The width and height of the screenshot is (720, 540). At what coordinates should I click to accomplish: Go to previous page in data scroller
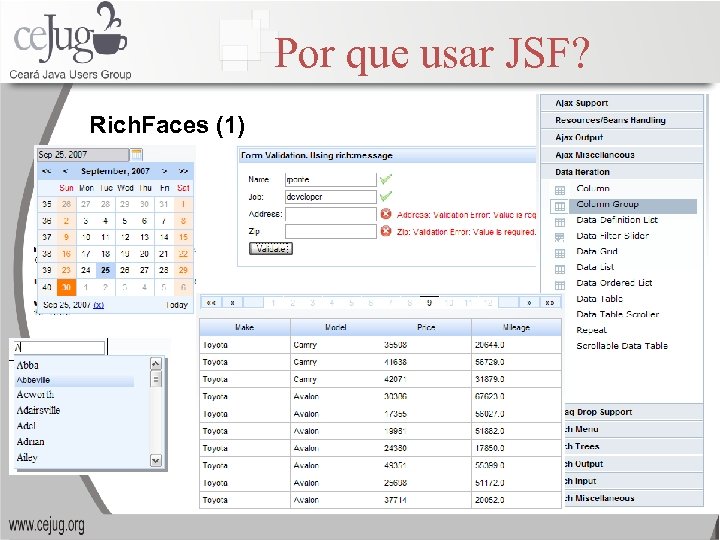232,303
